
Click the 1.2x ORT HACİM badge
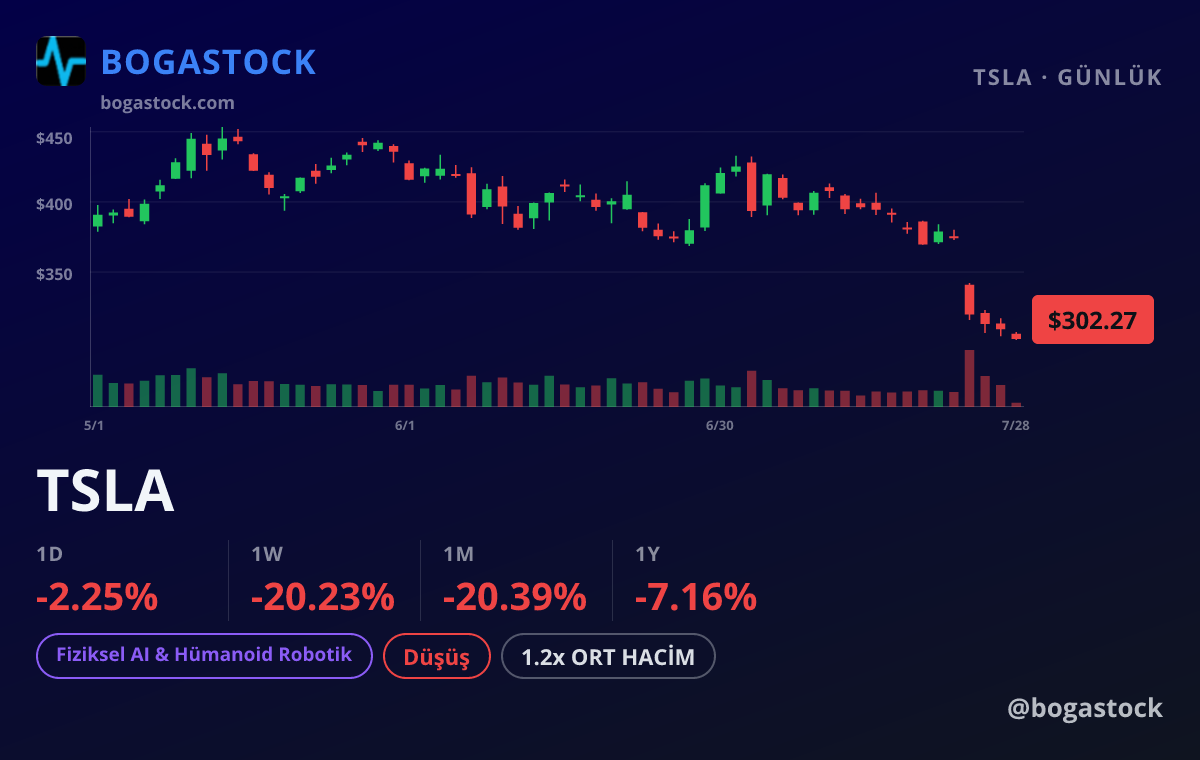point(608,657)
